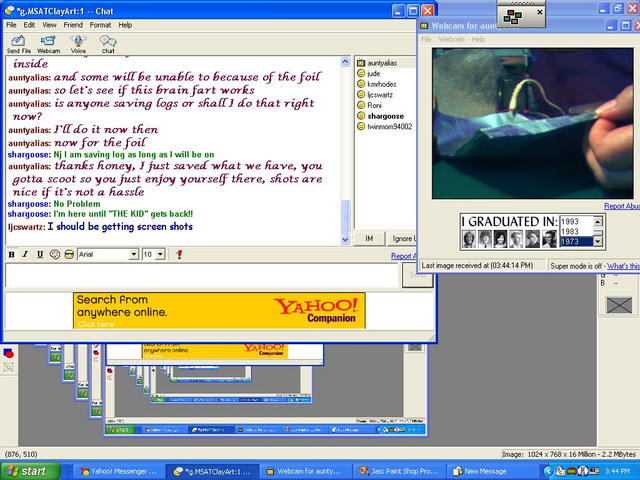Click the red shape tool in Paint Shop Pro
Image resolution: width=640 pixels, height=480 pixels.
[x=8, y=353]
